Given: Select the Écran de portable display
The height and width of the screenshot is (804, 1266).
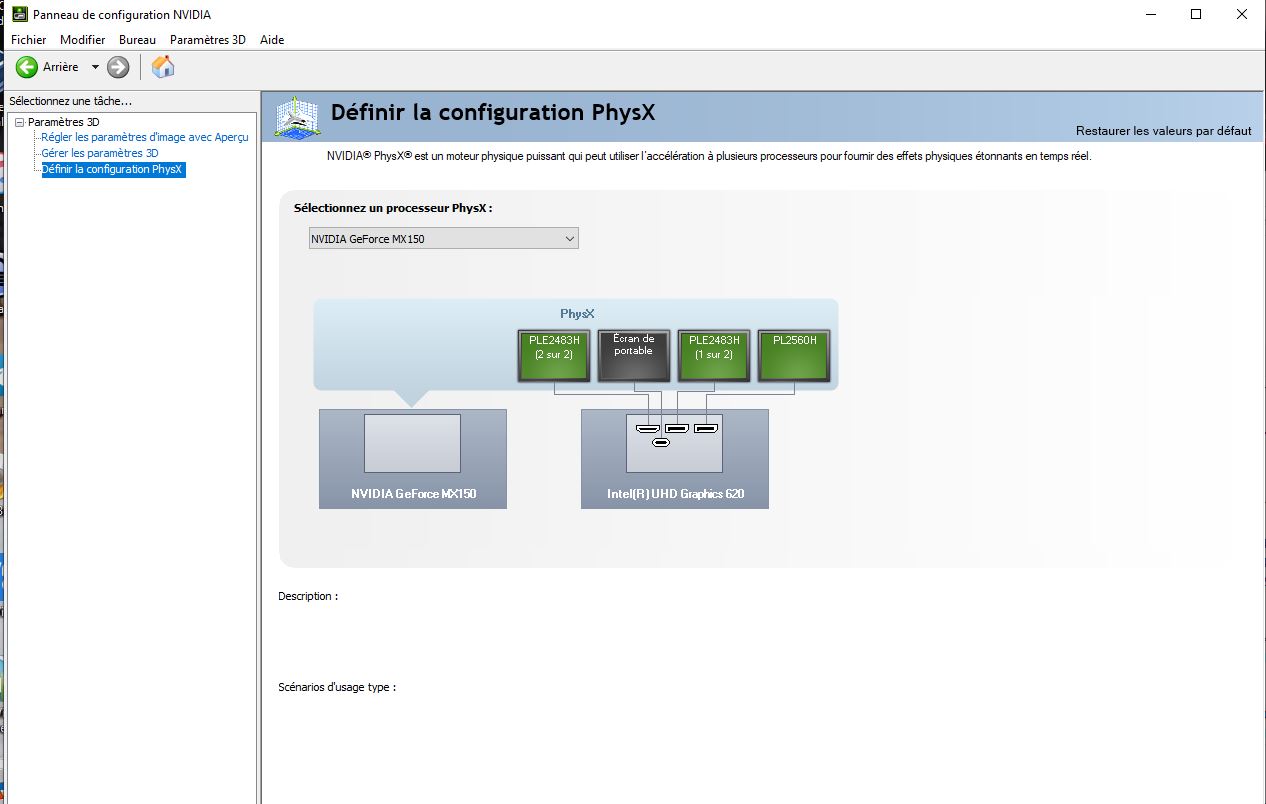Looking at the screenshot, I should [x=633, y=355].
